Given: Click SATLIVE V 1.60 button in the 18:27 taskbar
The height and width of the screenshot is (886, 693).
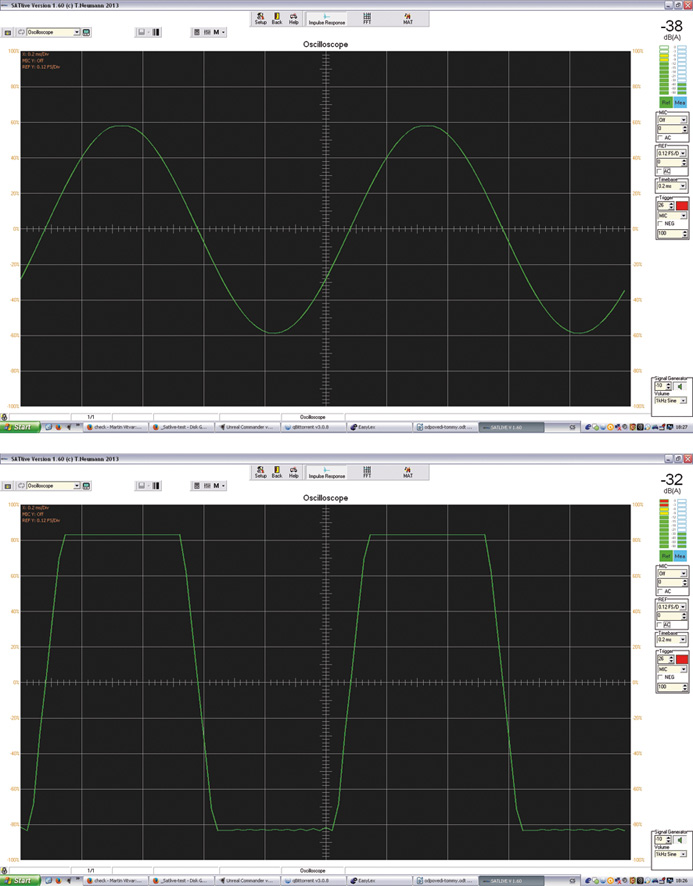Looking at the screenshot, I should 510,427.
